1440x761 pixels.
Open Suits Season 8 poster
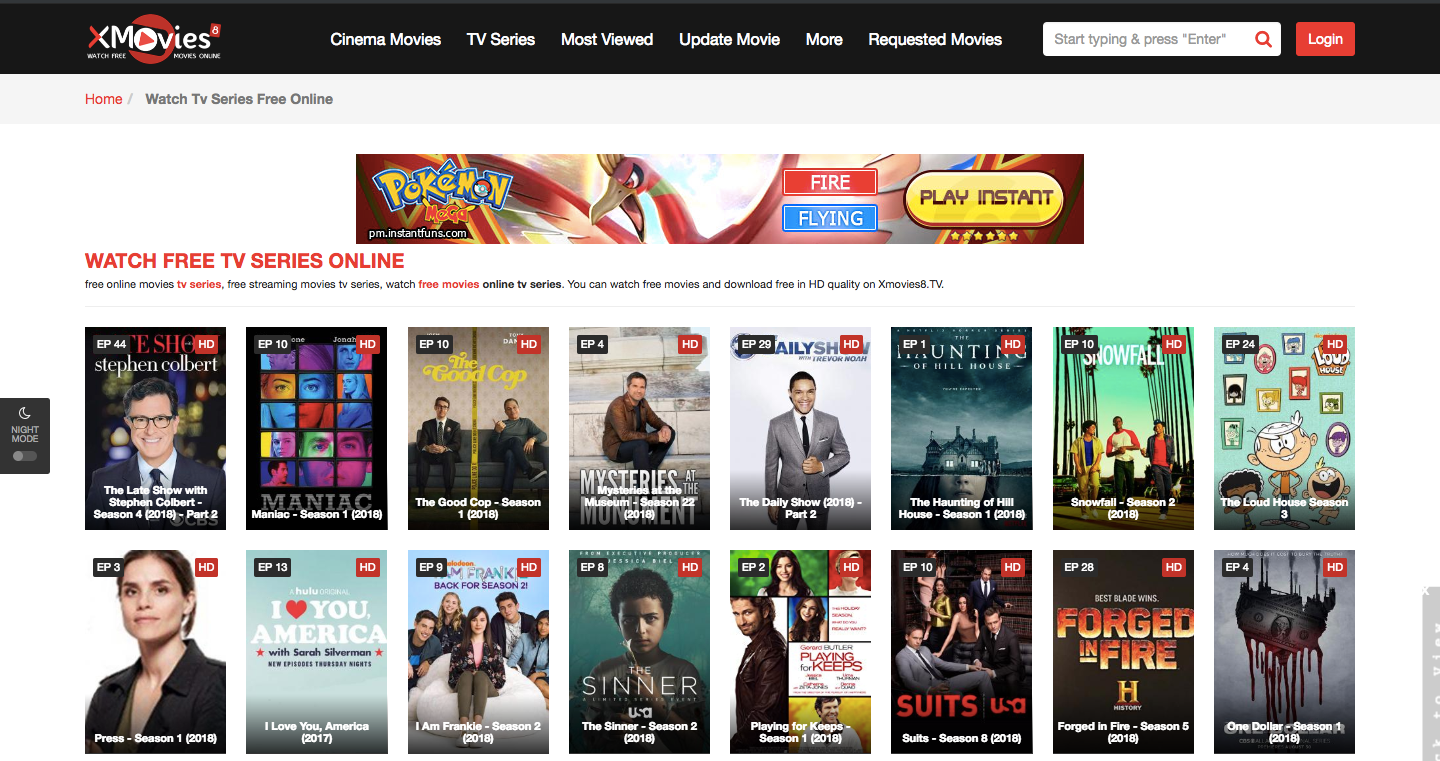(x=961, y=652)
